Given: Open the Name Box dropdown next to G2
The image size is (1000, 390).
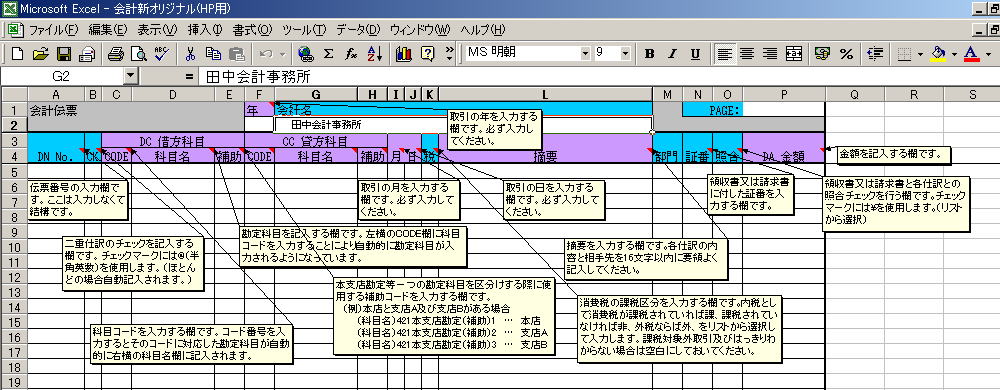Looking at the screenshot, I should (131, 77).
